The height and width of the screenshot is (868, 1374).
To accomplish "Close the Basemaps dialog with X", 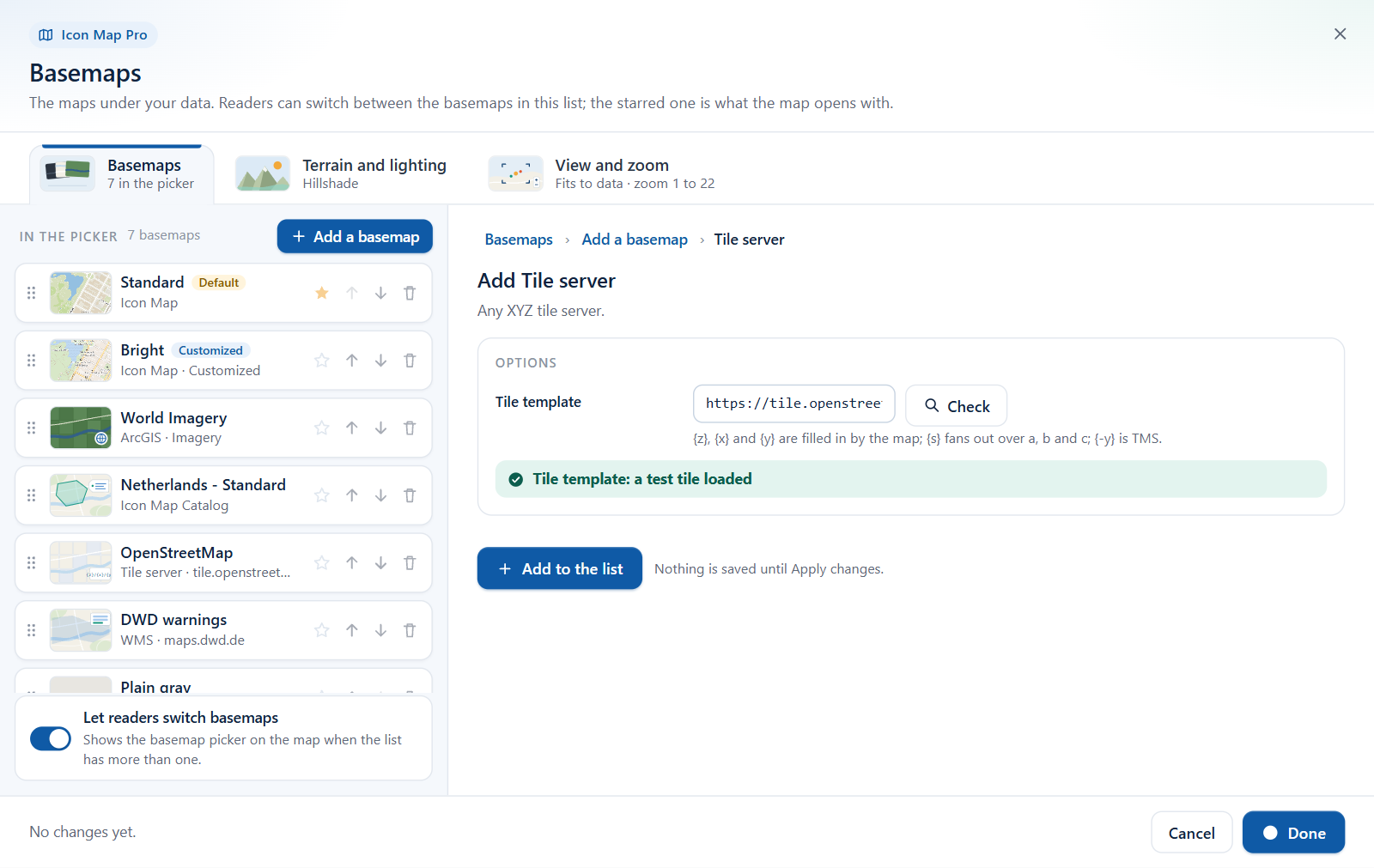I will (1340, 33).
